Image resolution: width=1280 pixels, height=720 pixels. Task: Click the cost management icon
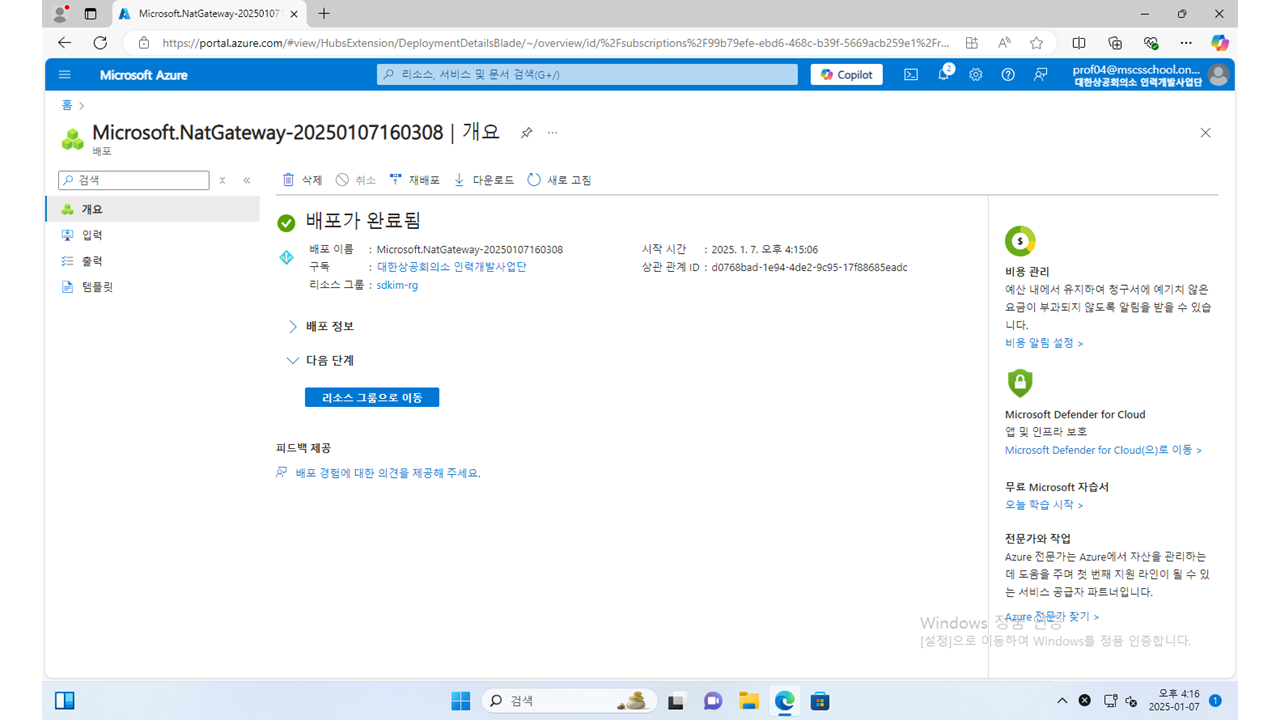[x=1020, y=241]
